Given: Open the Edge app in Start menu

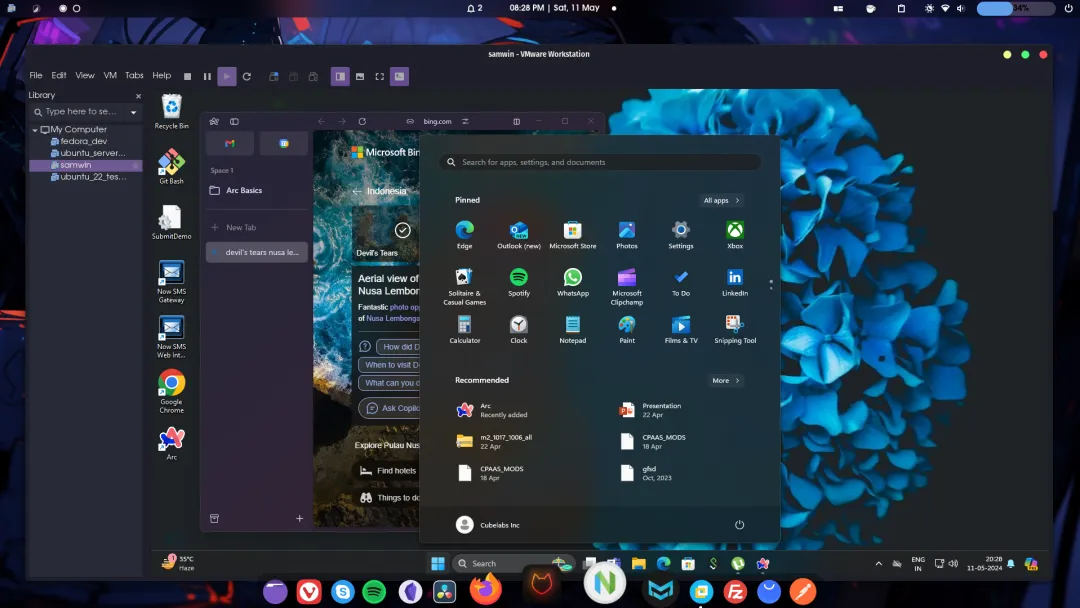Looking at the screenshot, I should point(464,235).
